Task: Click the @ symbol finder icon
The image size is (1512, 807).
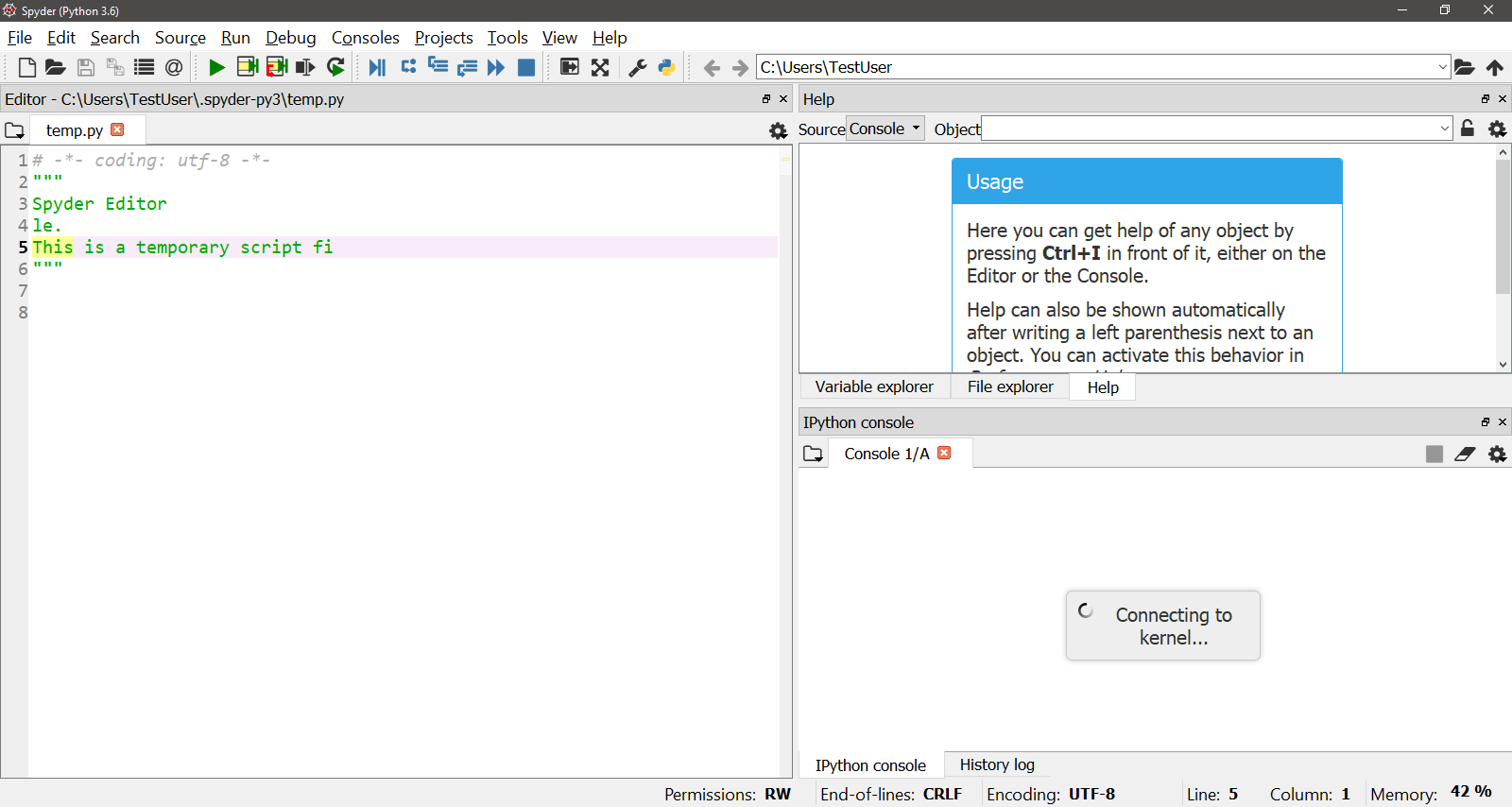Action: point(174,67)
